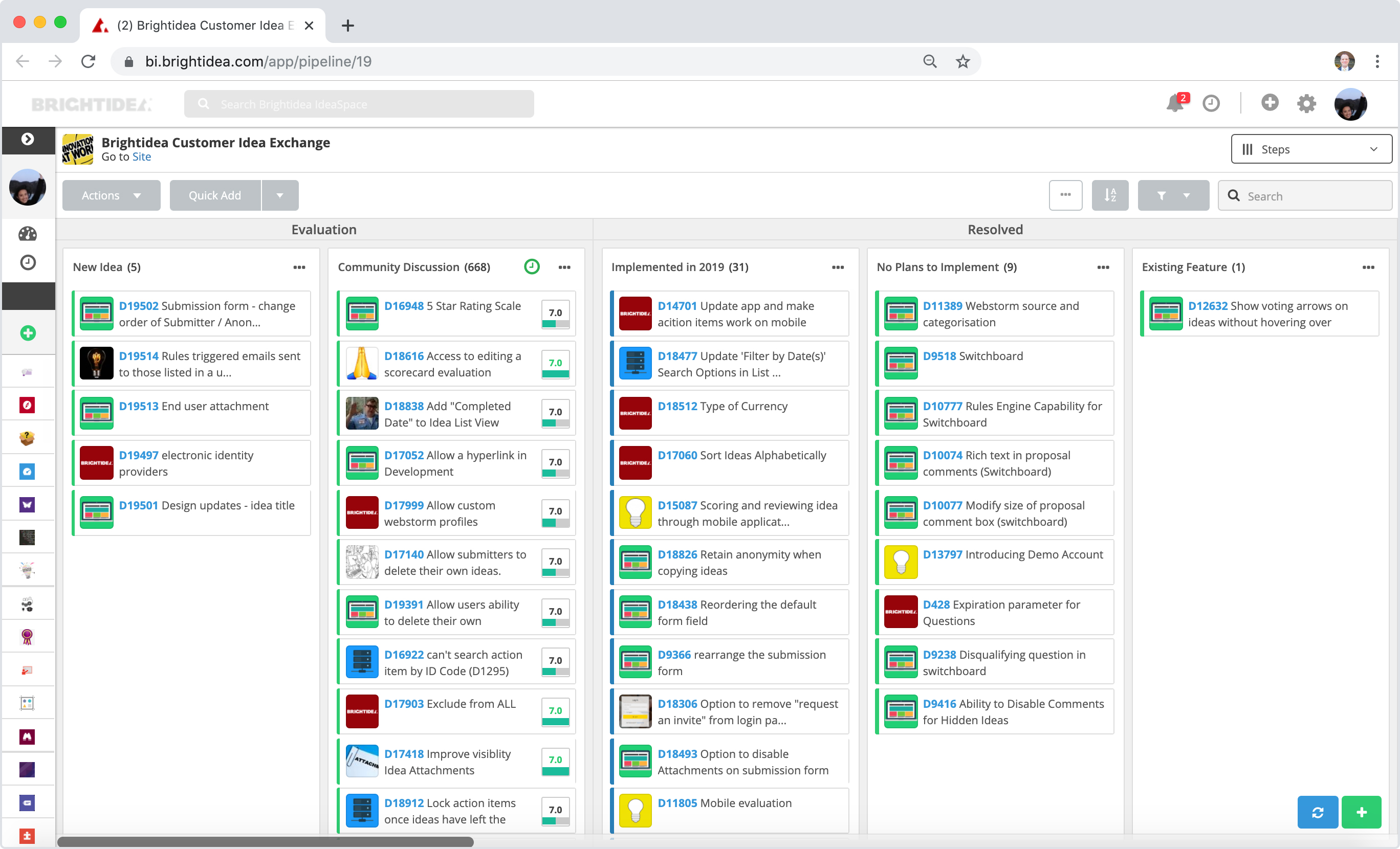Viewport: 1400px width, 849px height.
Task: Open idea D14701 Update app
Action: point(730,314)
